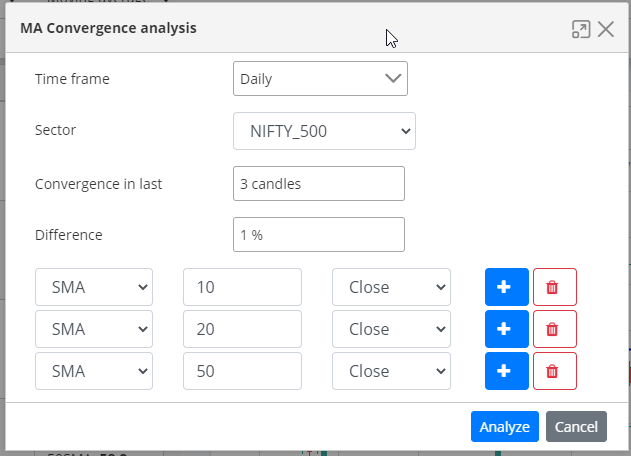Pop out the MA Convergence dialog
Screen dimensions: 631x456
[x=581, y=29]
